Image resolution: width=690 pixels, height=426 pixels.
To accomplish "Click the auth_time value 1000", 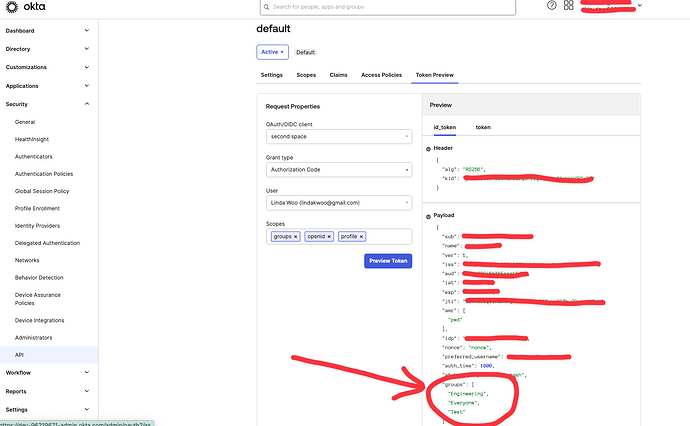I will coord(486,366).
